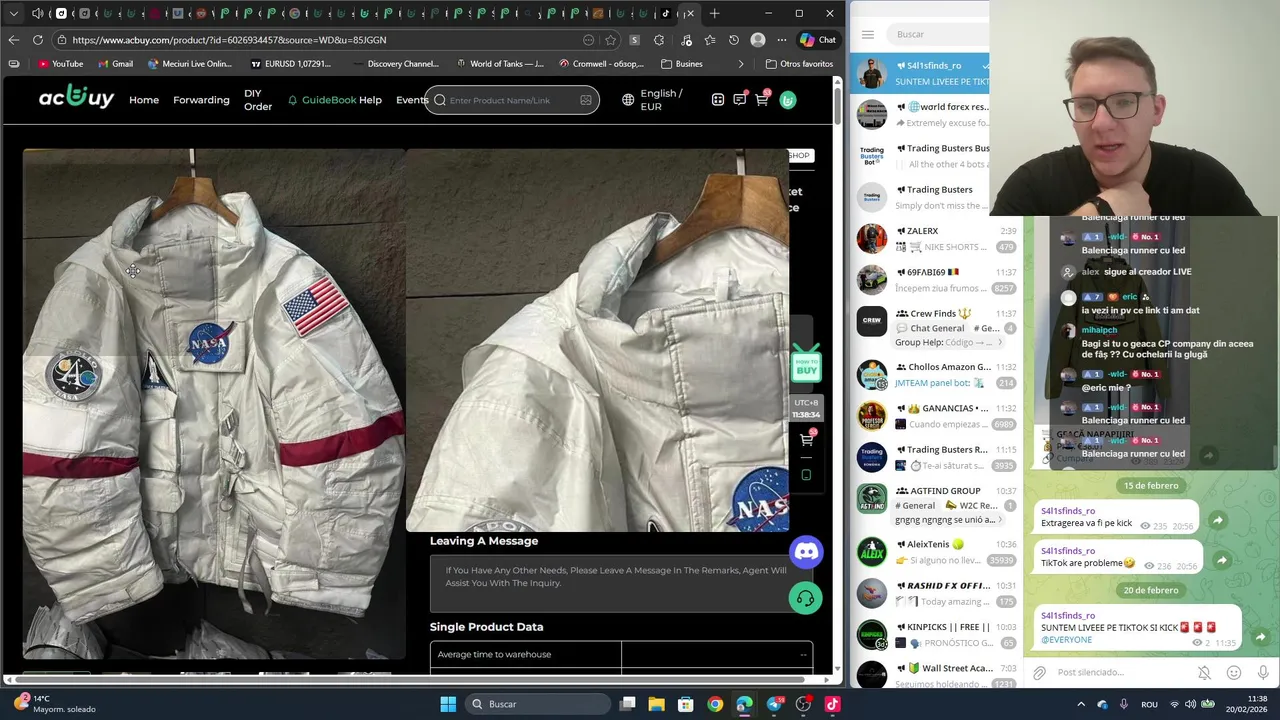Open the customer support headset button
The width and height of the screenshot is (1280, 720).
pos(806,598)
